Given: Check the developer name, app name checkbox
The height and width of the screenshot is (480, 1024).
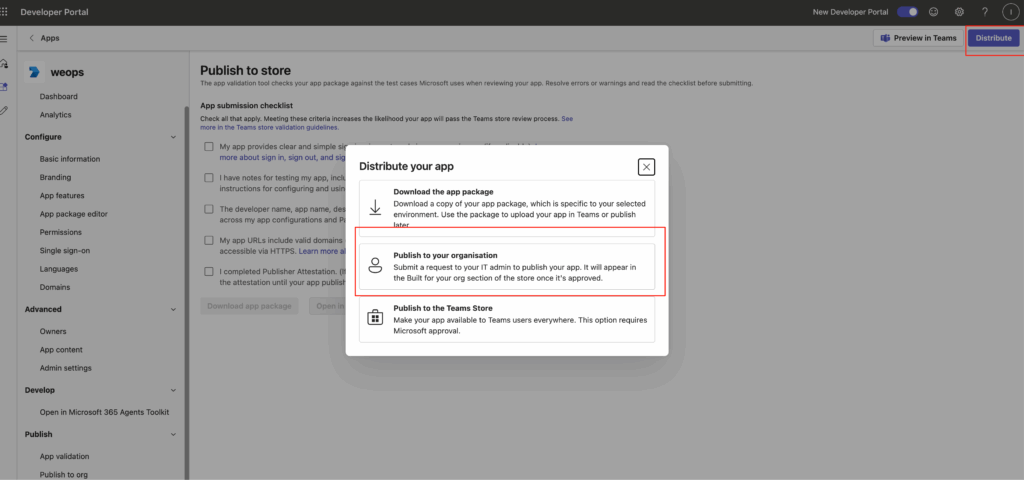Looking at the screenshot, I should point(209,209).
